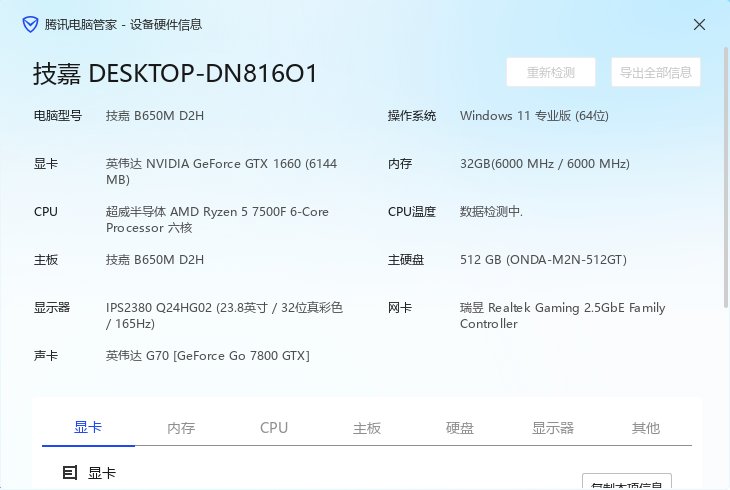This screenshot has height=490, width=730.
Task: Close the hardware info window
Action: pos(699,25)
